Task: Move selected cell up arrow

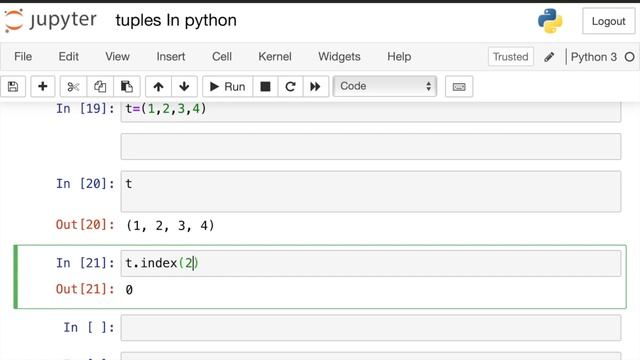Action: point(158,87)
